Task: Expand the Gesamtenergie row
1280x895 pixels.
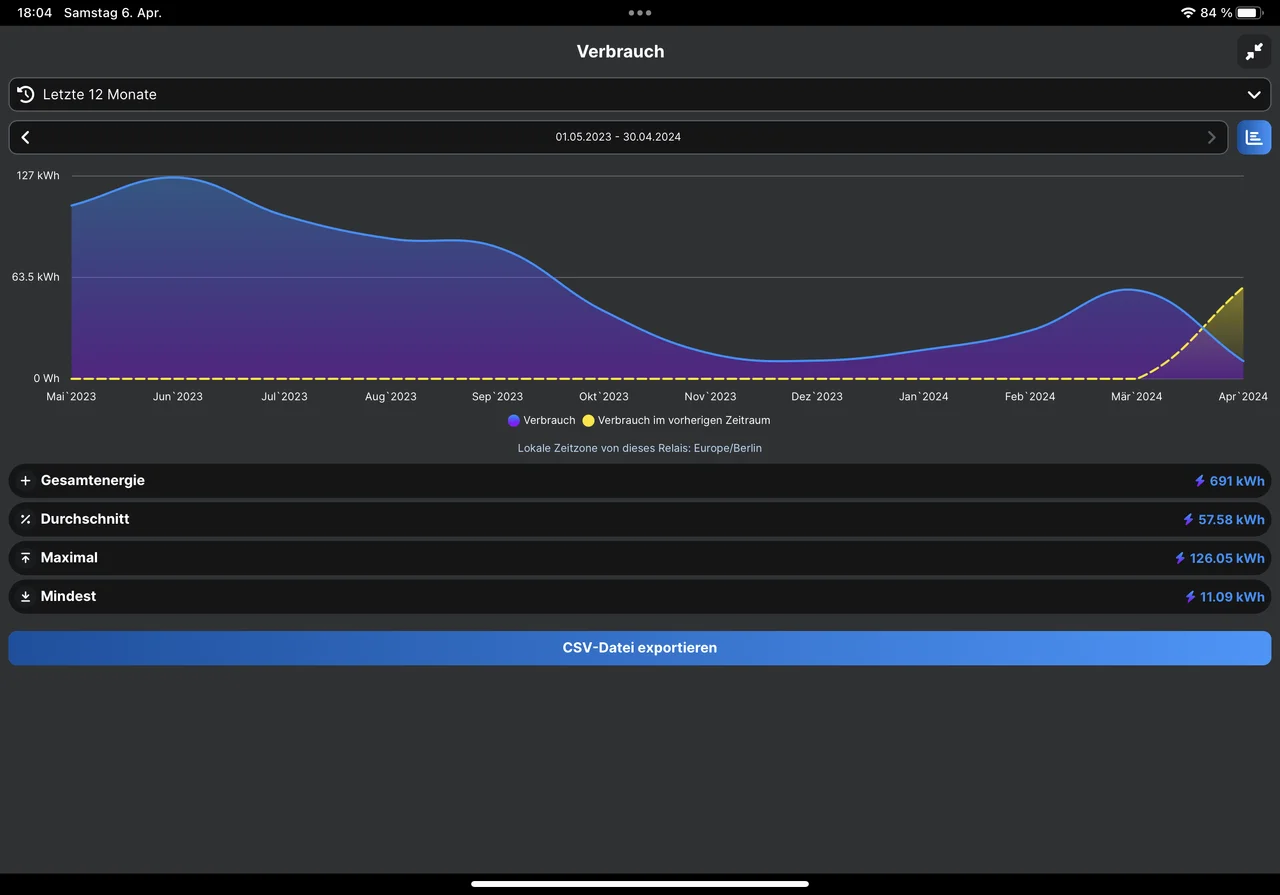Action: point(640,481)
